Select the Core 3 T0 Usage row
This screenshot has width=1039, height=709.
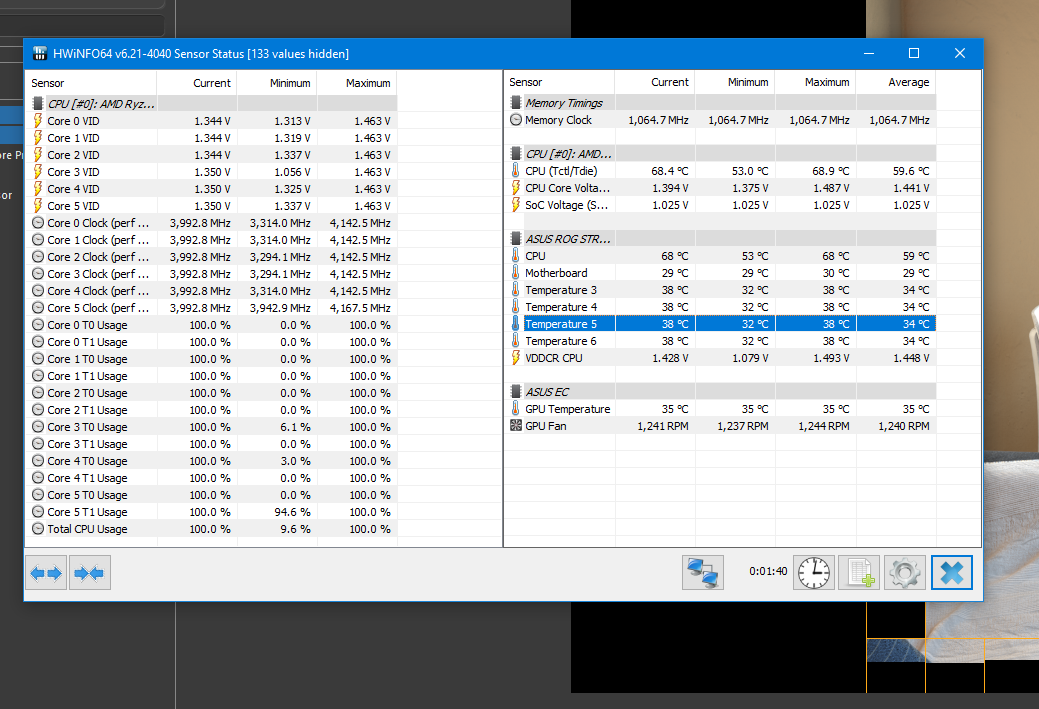pos(212,427)
